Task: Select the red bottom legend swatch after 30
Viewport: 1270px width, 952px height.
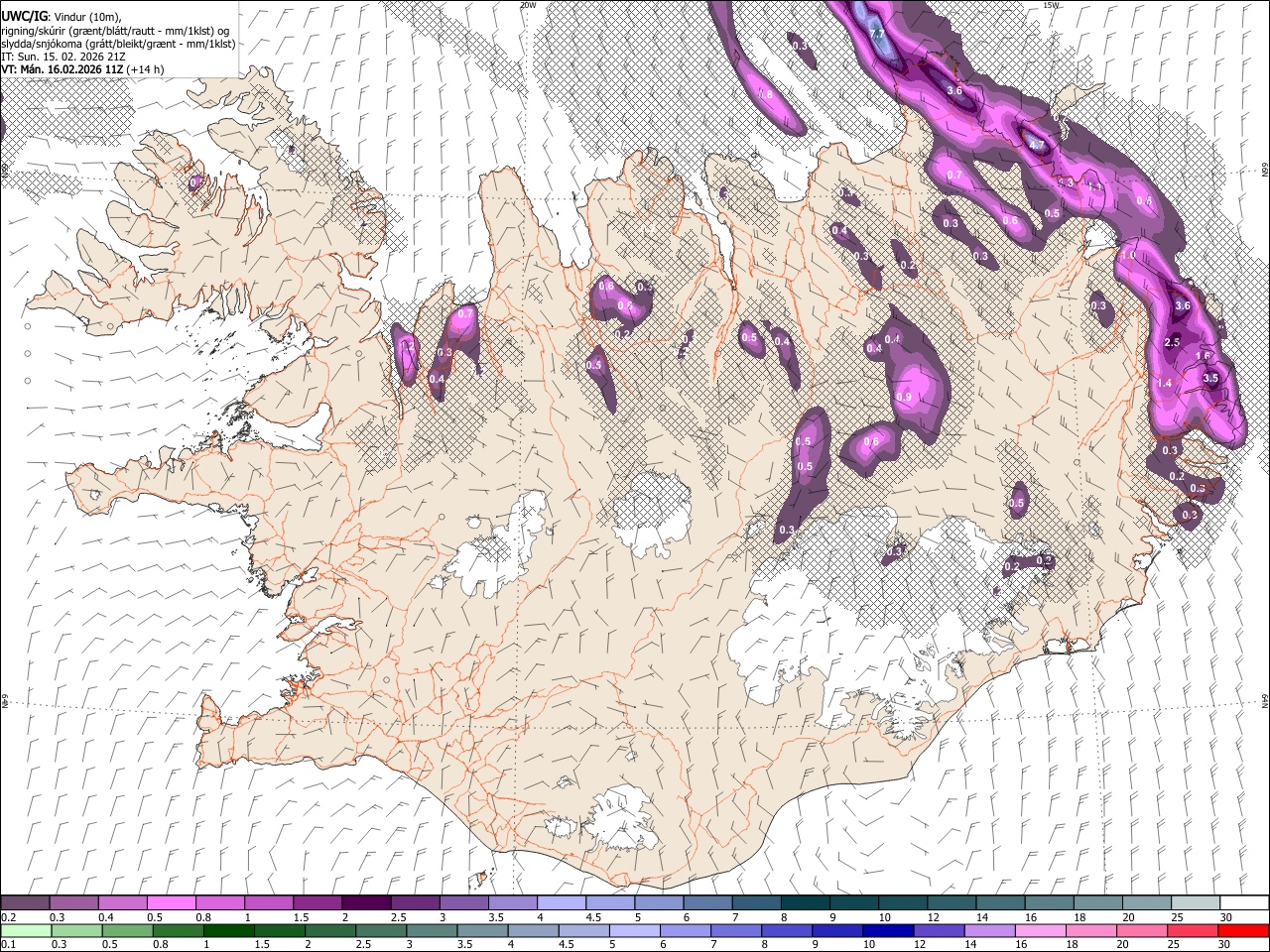Action: 1242,930
